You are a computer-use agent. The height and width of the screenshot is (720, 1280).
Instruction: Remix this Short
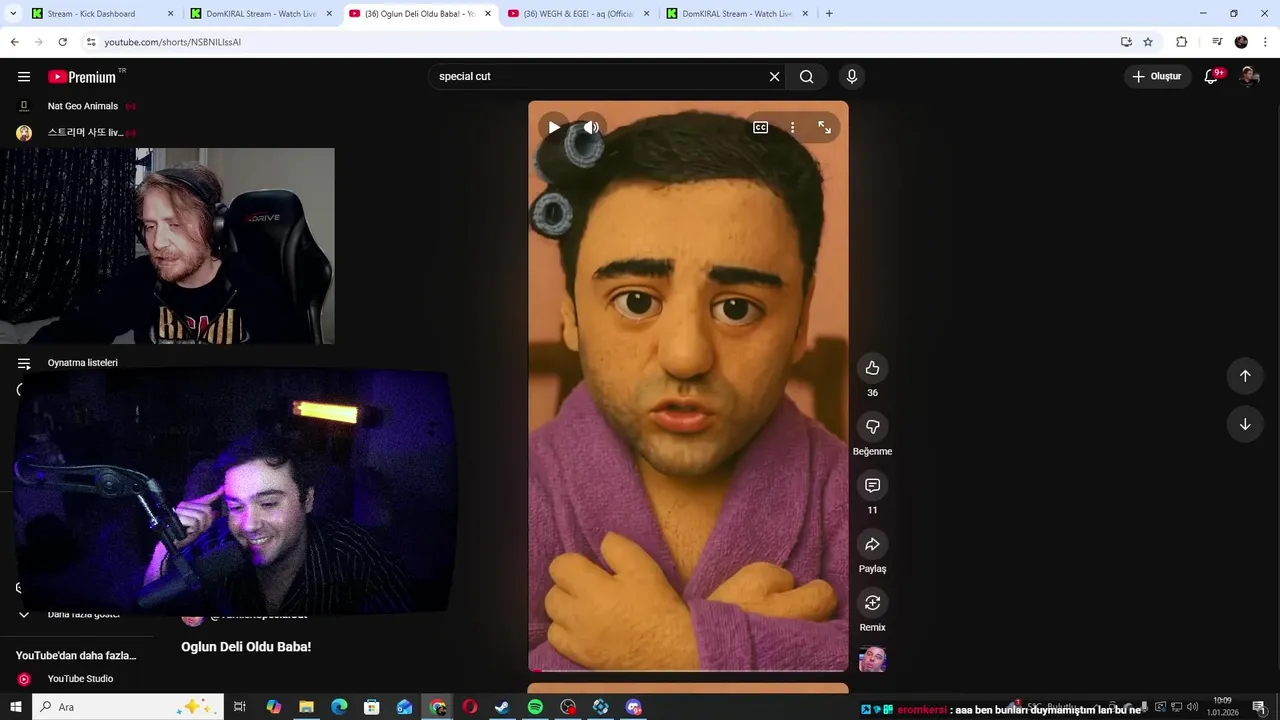click(872, 603)
